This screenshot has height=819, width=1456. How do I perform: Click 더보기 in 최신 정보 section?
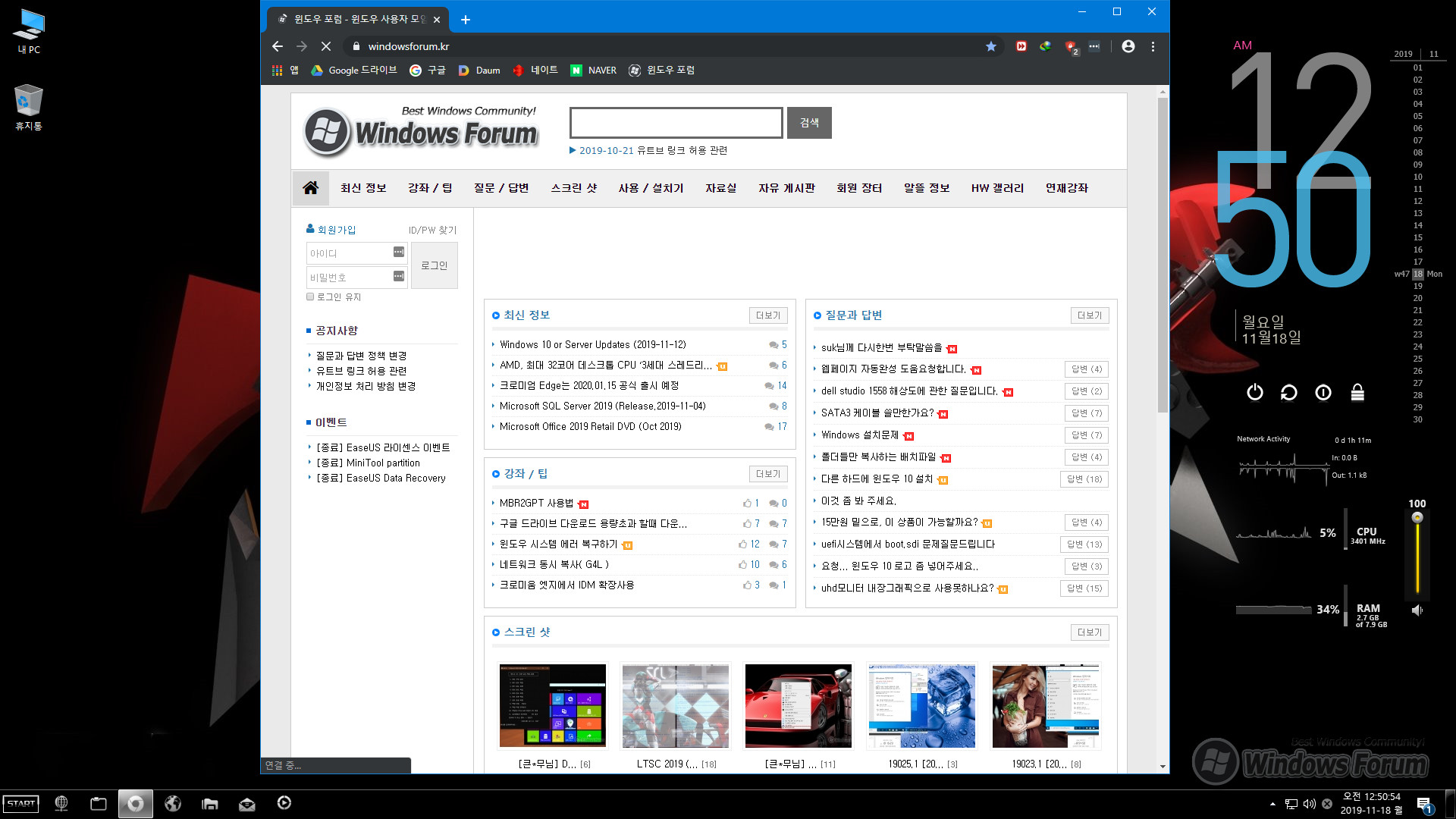click(x=768, y=315)
